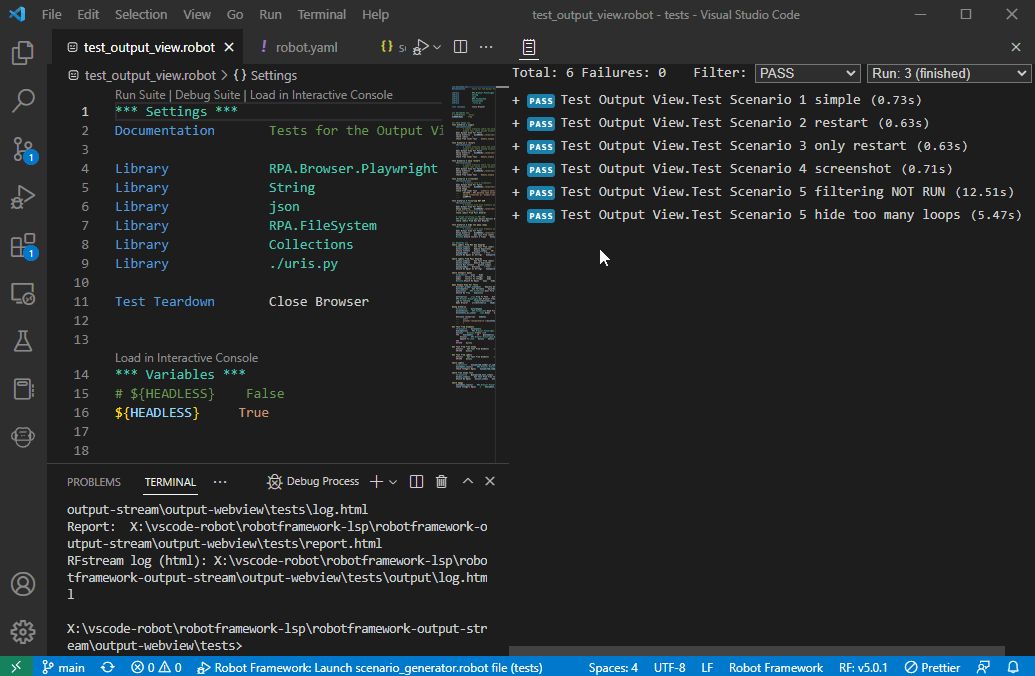Open the Filter PASS dropdown
This screenshot has width=1035, height=676.
[x=807, y=73]
